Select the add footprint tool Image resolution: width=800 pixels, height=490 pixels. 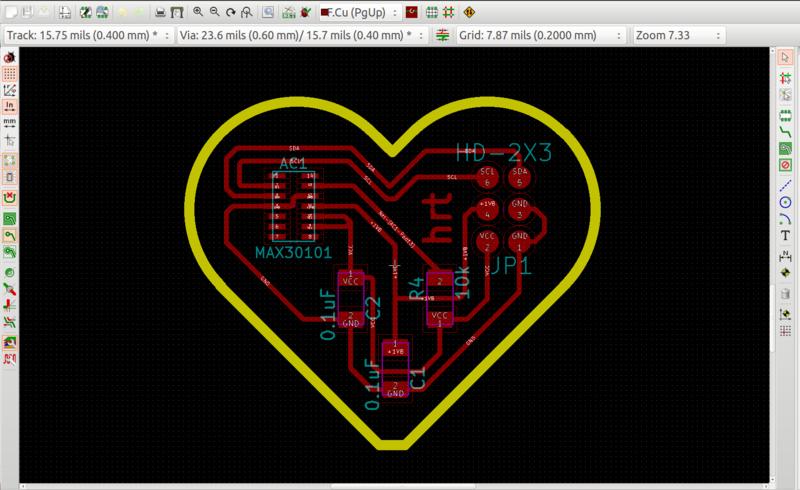tap(786, 116)
